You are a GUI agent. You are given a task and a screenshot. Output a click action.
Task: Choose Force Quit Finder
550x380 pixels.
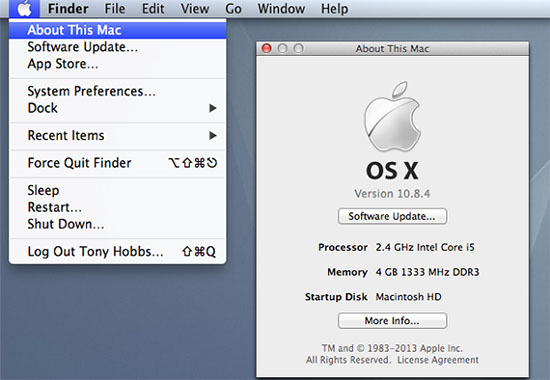(118, 163)
